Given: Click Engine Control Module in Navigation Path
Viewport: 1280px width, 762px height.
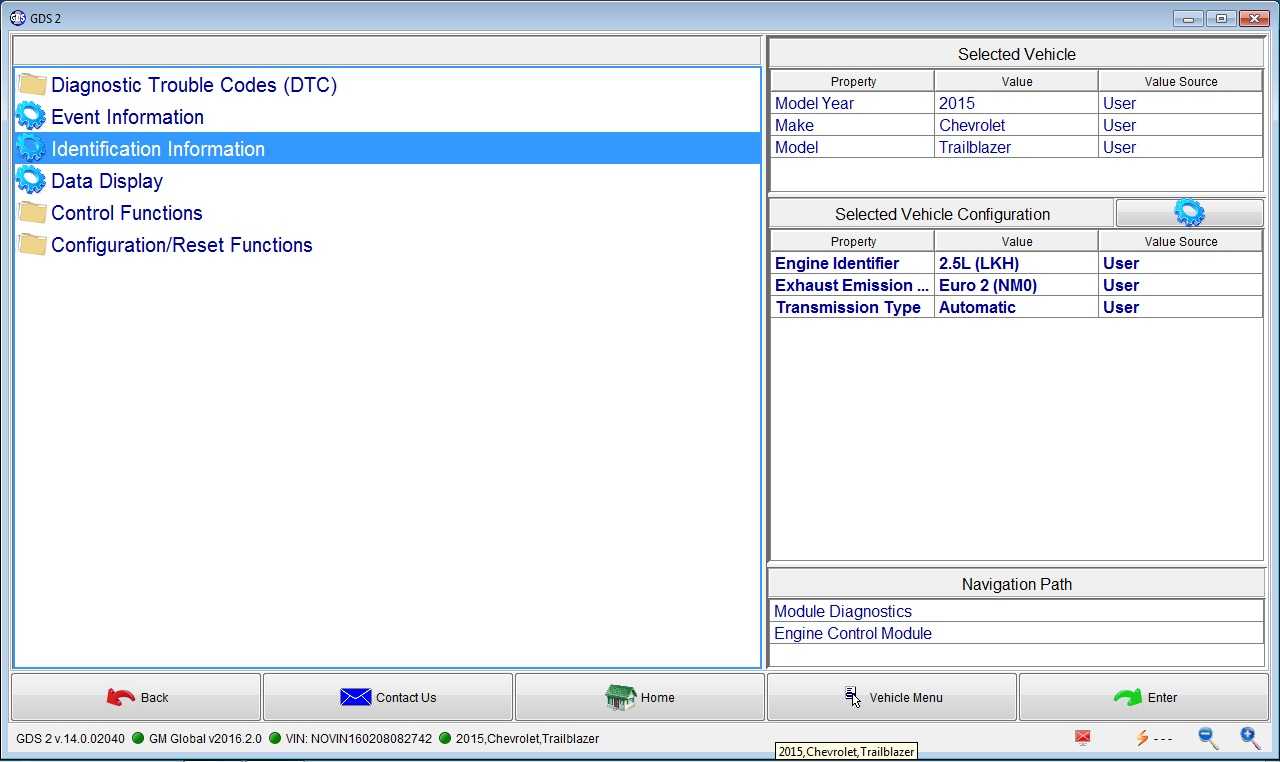Looking at the screenshot, I should pyautogui.click(x=1016, y=633).
